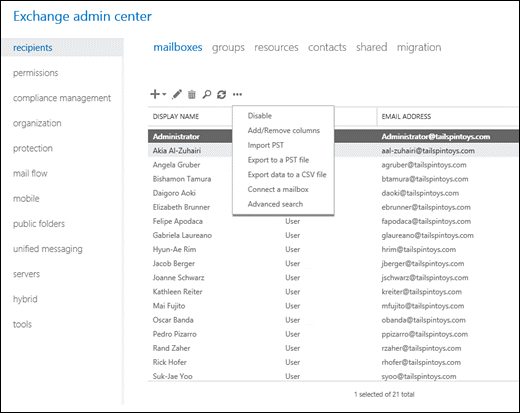Viewport: 520px width, 413px height.
Task: Click the refresh icon in the toolbar
Action: pos(222,94)
